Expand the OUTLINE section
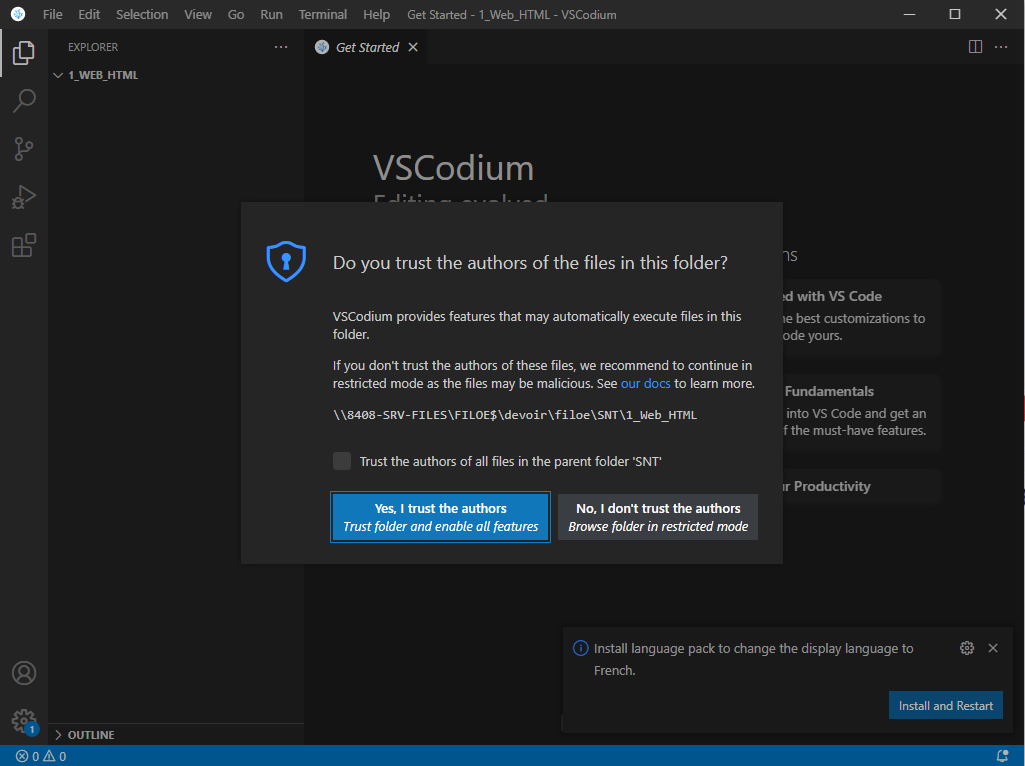Viewport: 1025px width, 766px height. [x=176, y=735]
